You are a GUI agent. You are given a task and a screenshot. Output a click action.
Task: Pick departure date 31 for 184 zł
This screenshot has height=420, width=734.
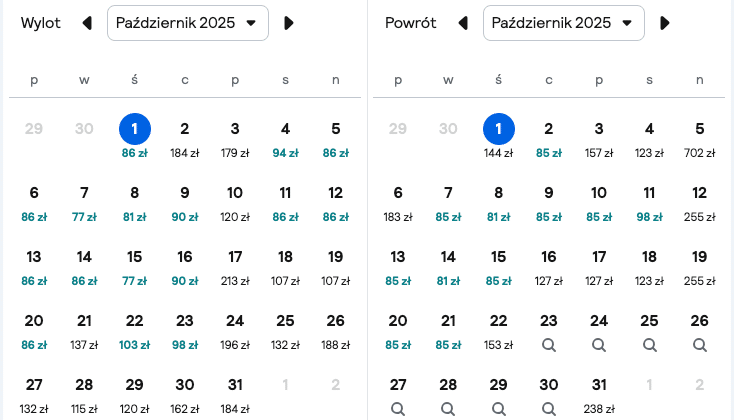[235, 396]
